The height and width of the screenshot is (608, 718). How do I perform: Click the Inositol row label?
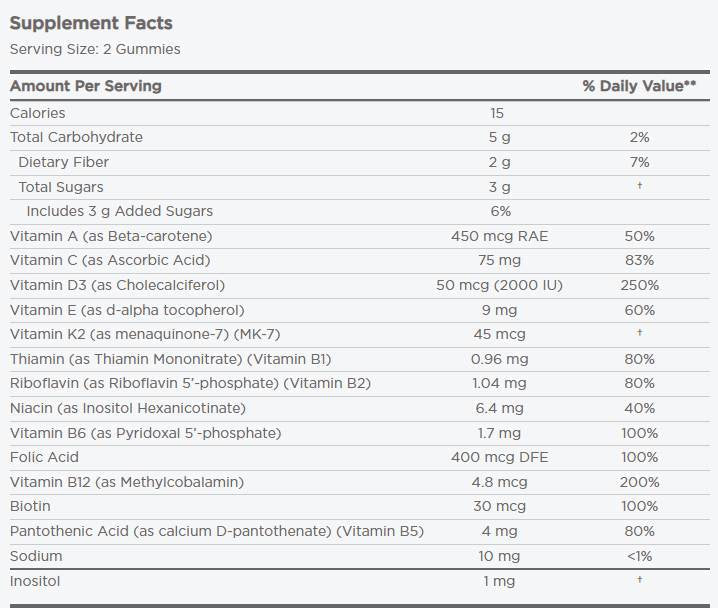(36, 580)
